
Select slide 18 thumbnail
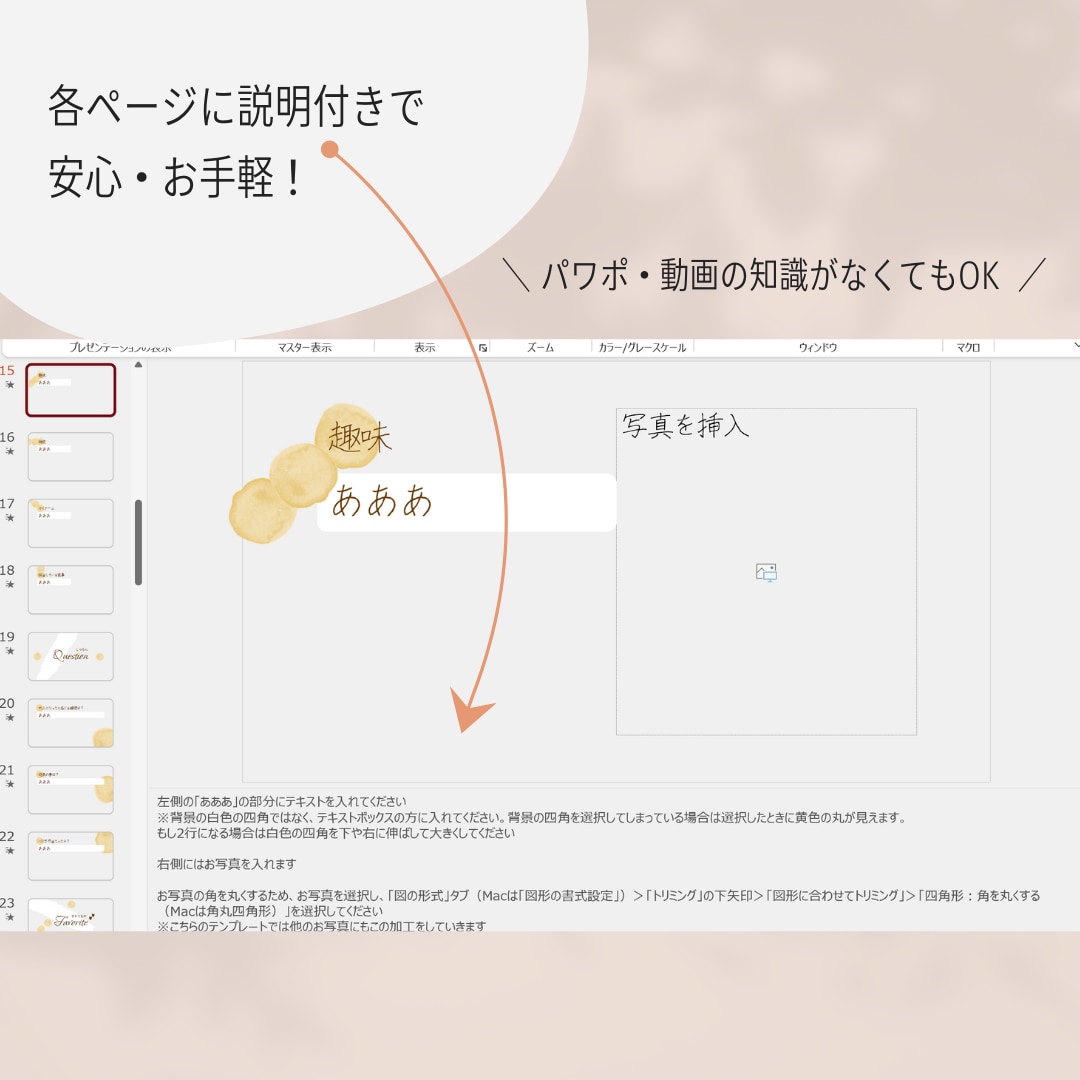coord(70,590)
